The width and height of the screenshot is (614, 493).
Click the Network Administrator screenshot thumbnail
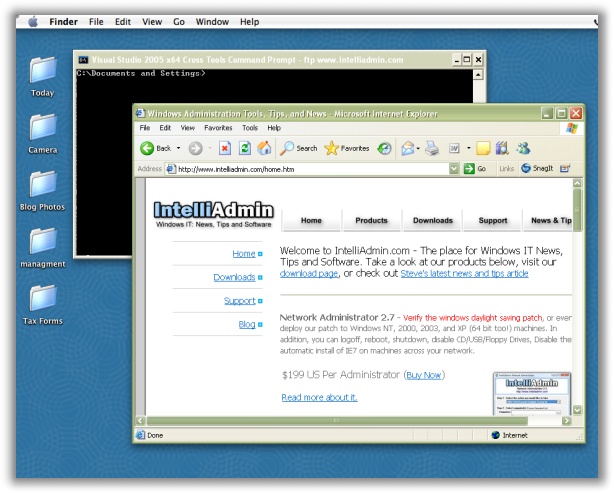tap(532, 393)
